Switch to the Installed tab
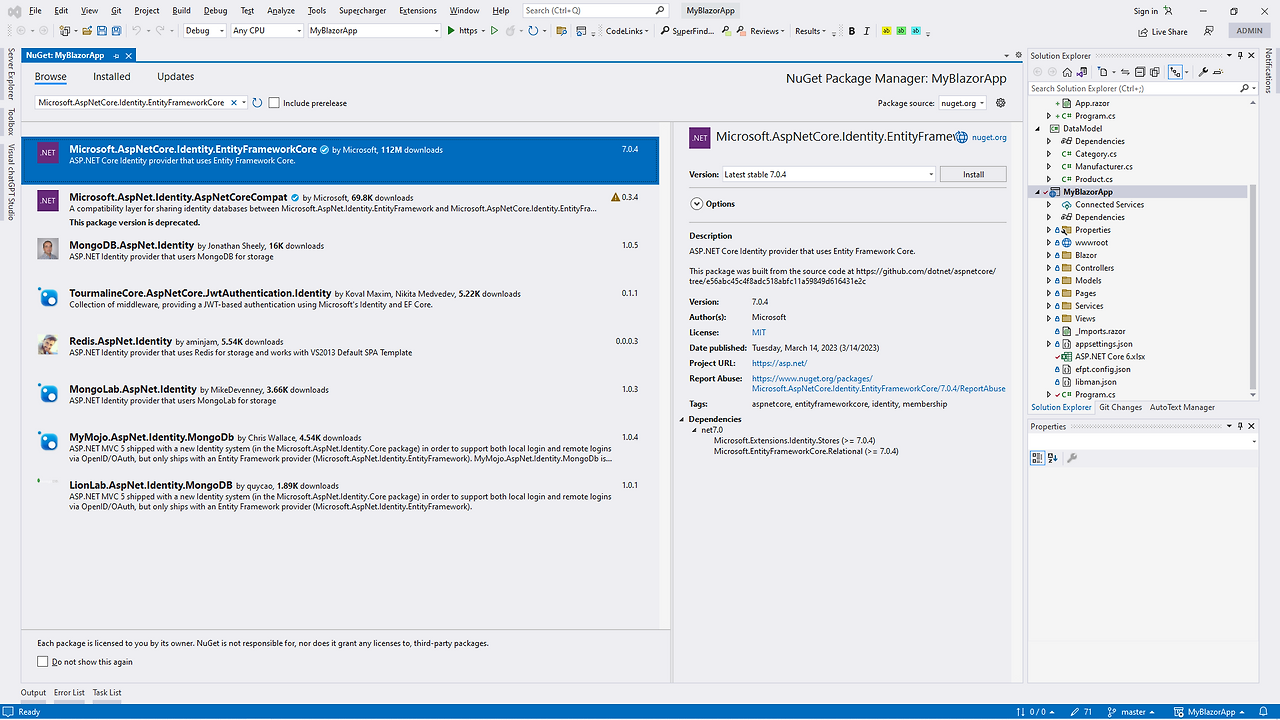 111,76
